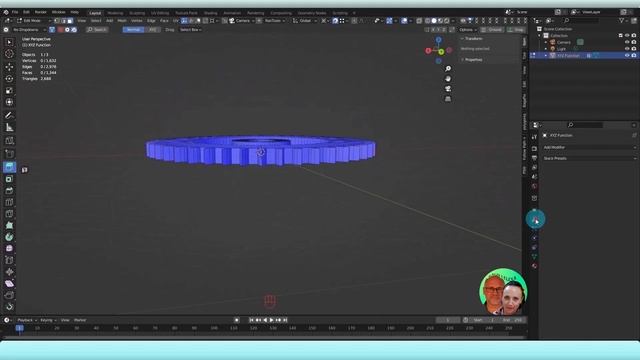Enable vertex select mode

pos(57,20)
